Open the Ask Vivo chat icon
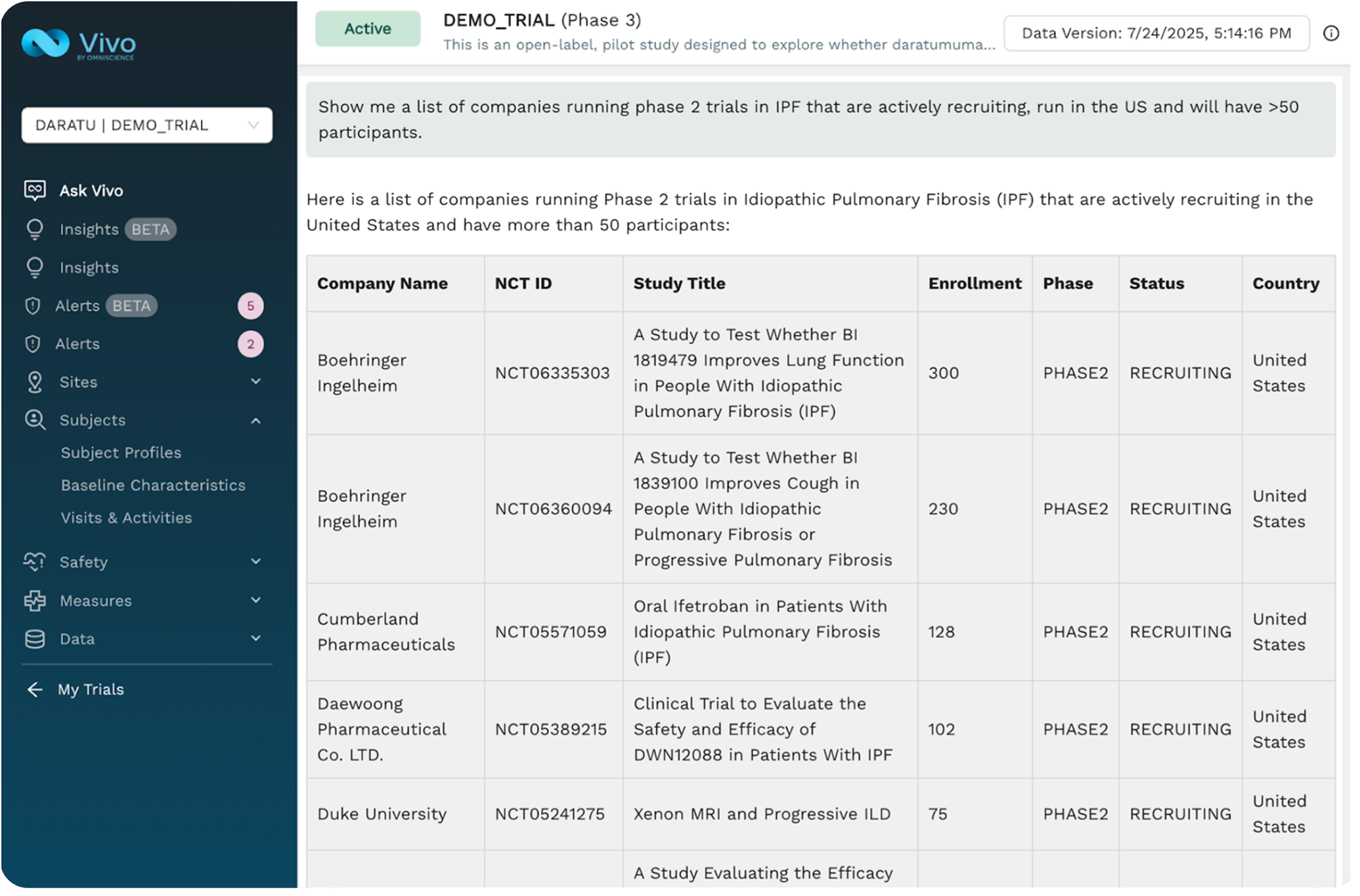Image resolution: width=1360 pixels, height=896 pixels. pos(35,190)
